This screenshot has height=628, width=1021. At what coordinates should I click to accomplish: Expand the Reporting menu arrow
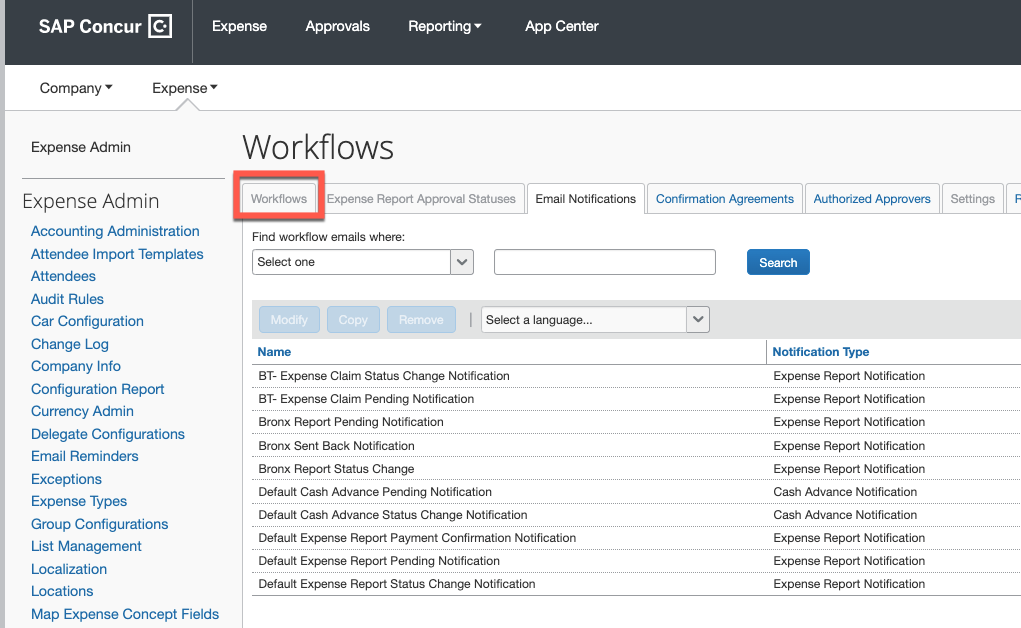coord(478,26)
